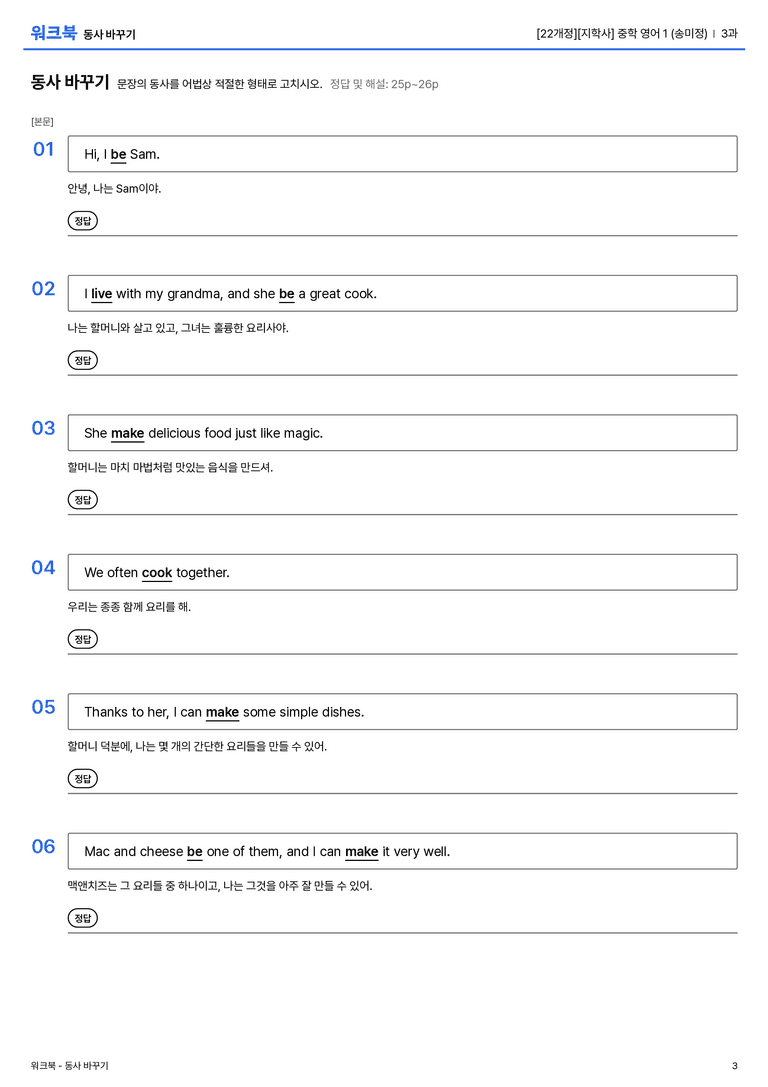Click the 정답 badge under question 02
This screenshot has width=768, height=1087.
tap(82, 360)
